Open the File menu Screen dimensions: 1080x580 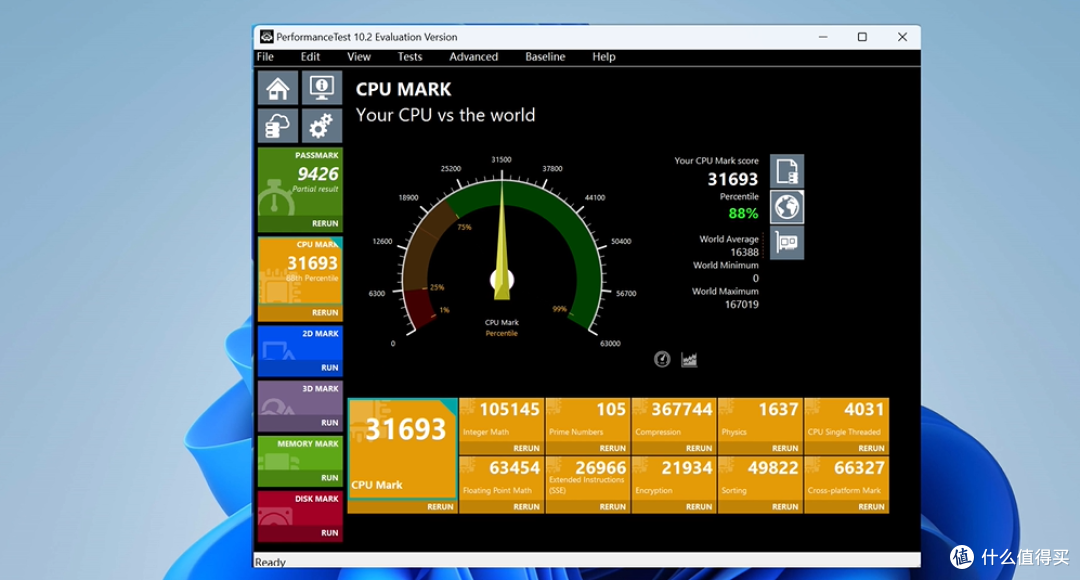click(265, 56)
